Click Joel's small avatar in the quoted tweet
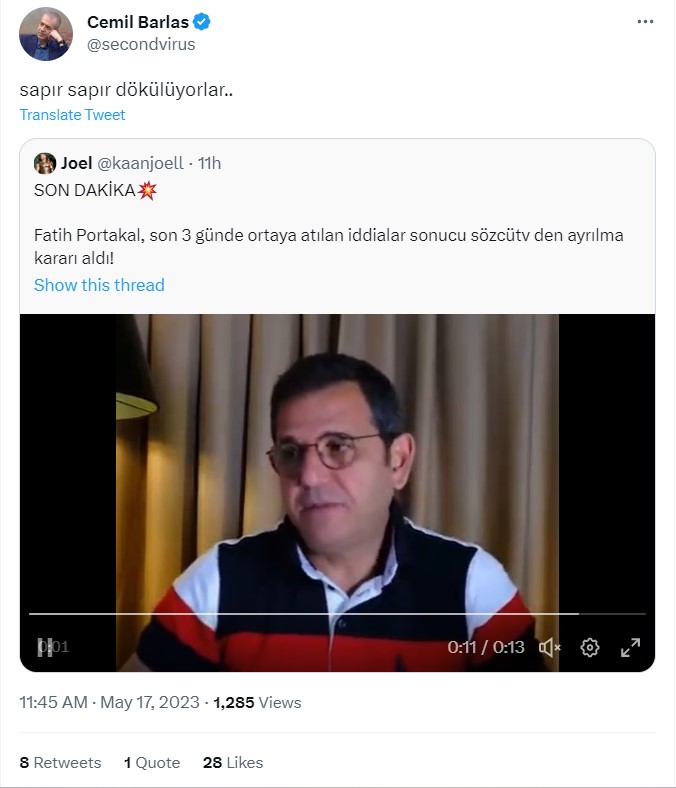676x788 pixels. coord(45,163)
